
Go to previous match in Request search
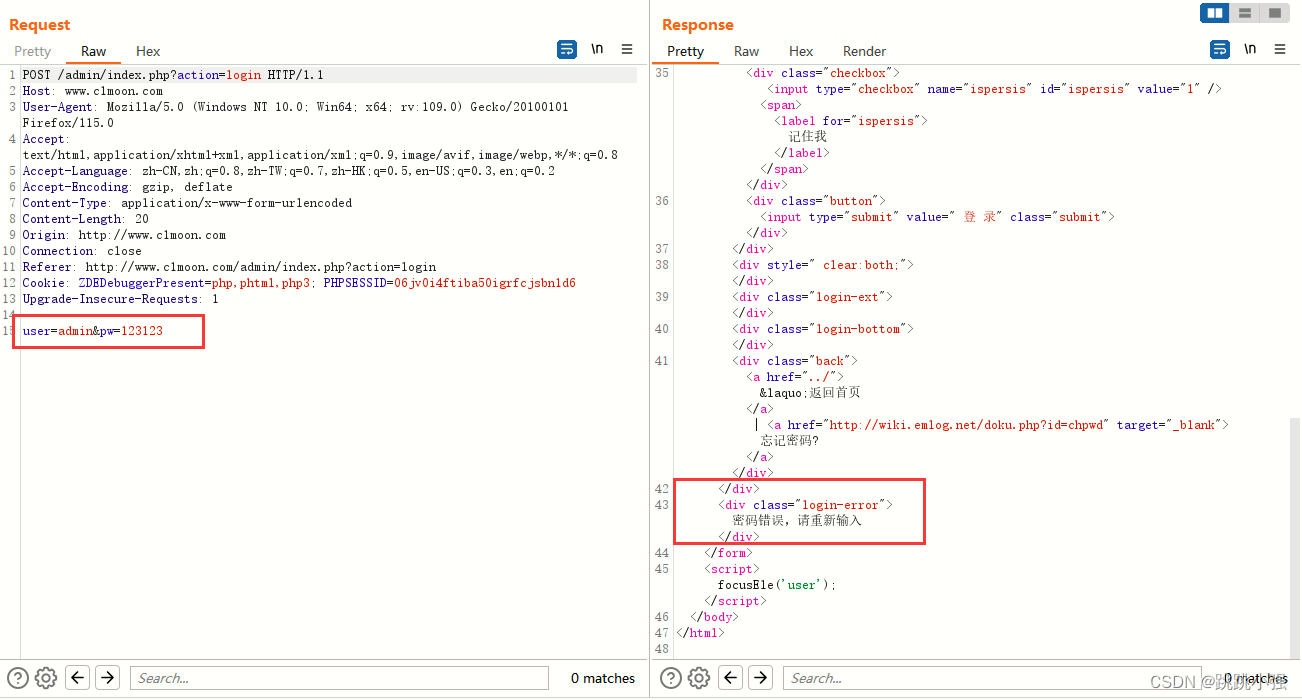coord(78,678)
